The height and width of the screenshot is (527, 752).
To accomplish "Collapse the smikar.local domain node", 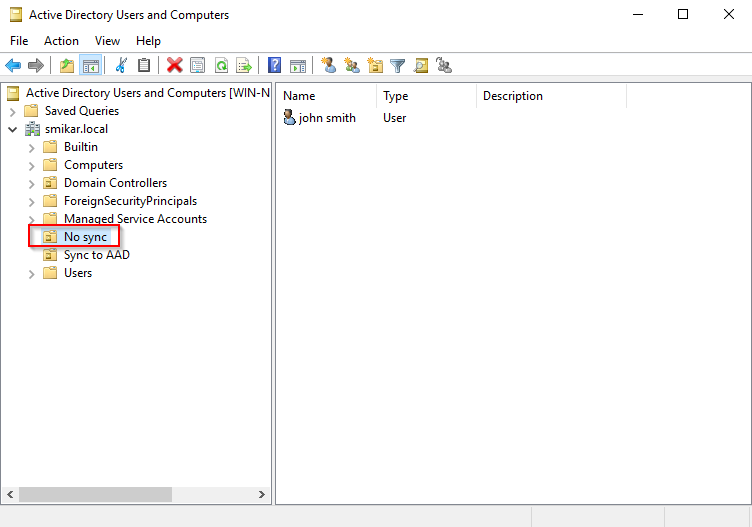I will (13, 129).
